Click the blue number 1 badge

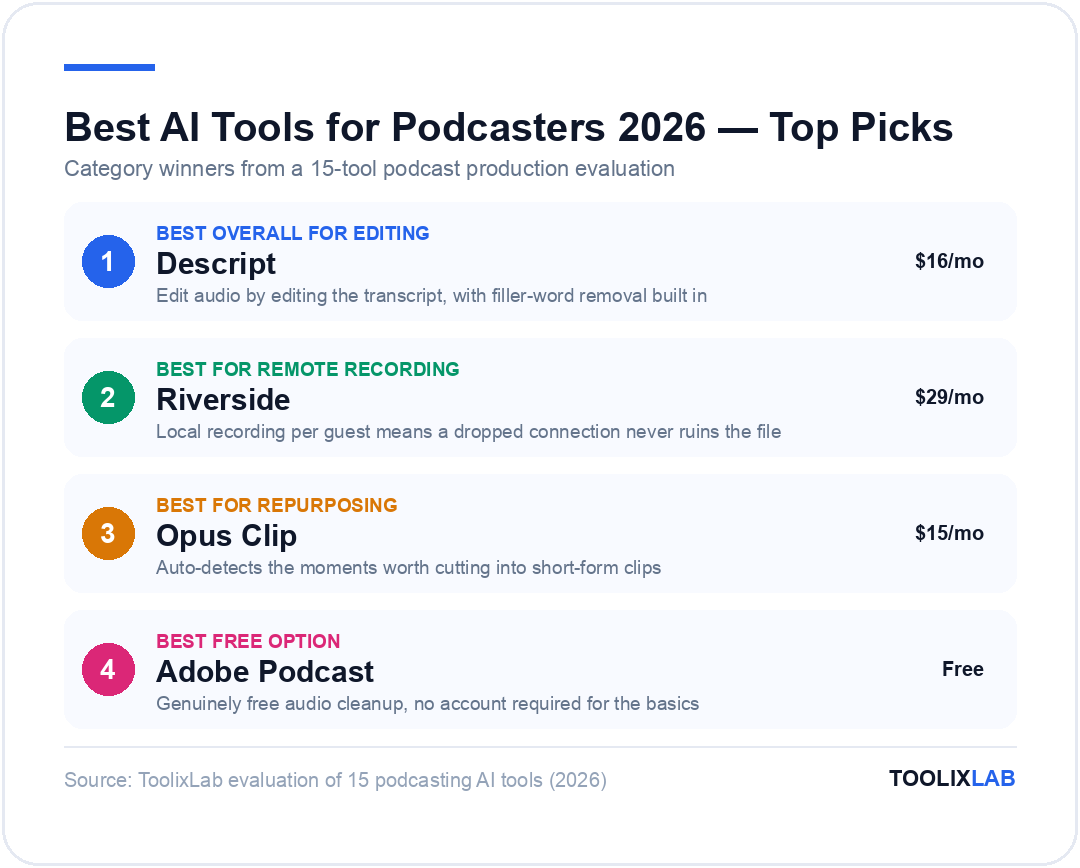coord(108,261)
